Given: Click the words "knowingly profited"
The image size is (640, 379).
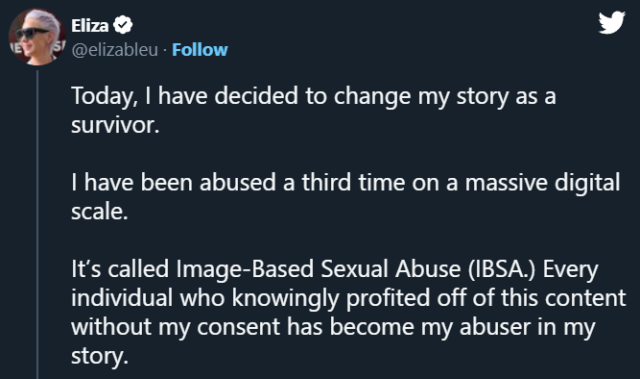Looking at the screenshot, I should [332, 298].
